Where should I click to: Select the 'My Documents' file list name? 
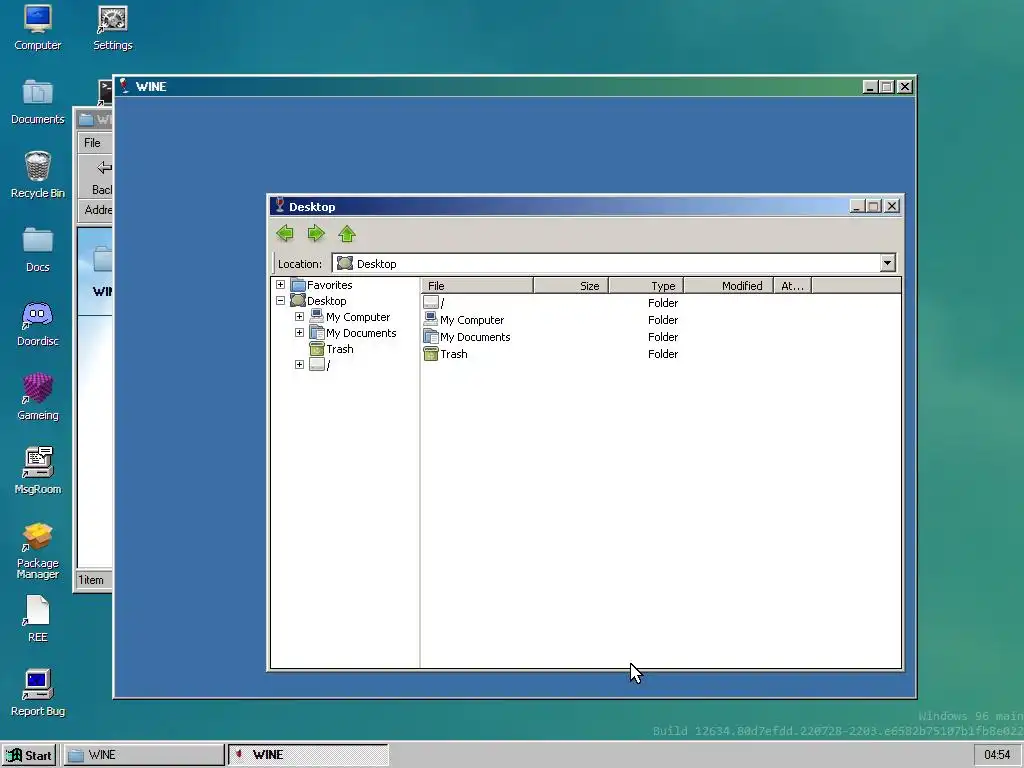pos(475,337)
